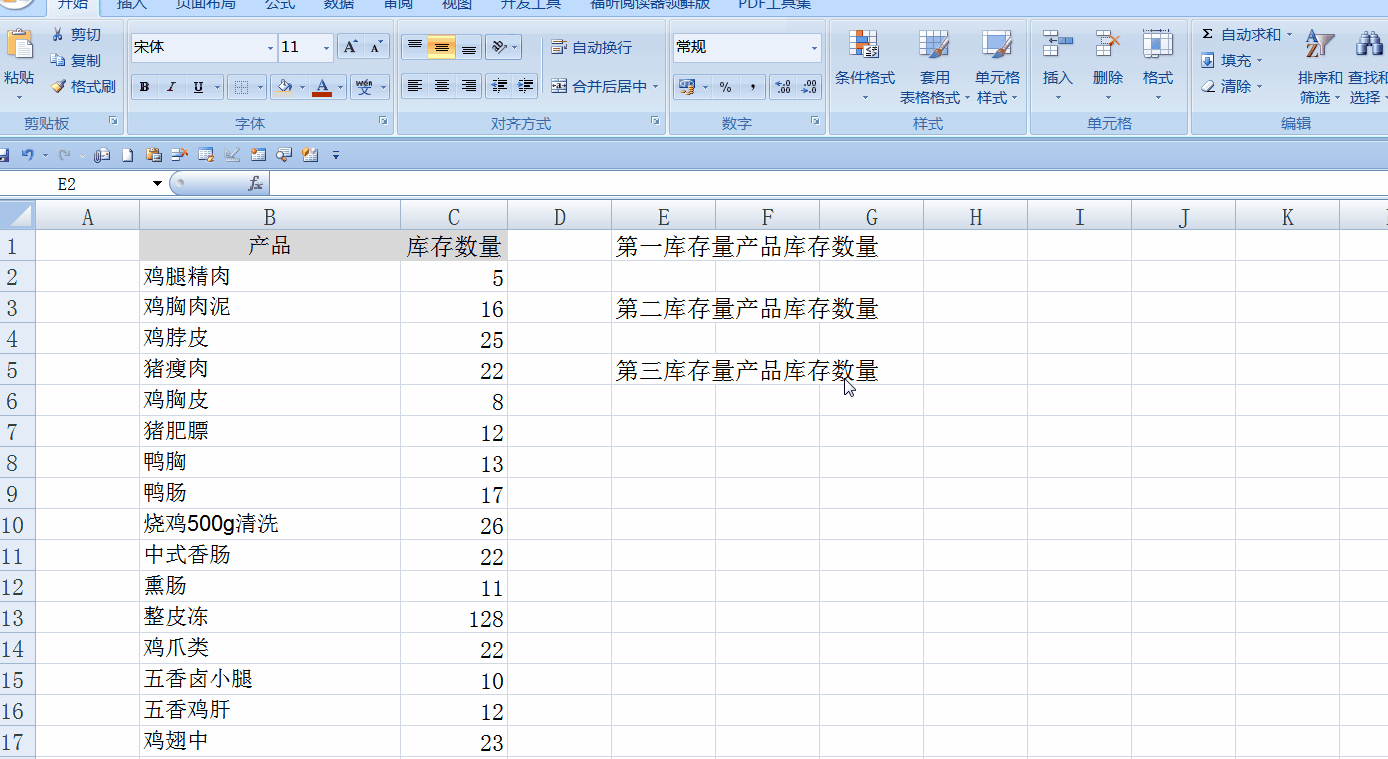Click the cell Format (格式) icon
Screen dimensions: 1388x759
click(1158, 45)
